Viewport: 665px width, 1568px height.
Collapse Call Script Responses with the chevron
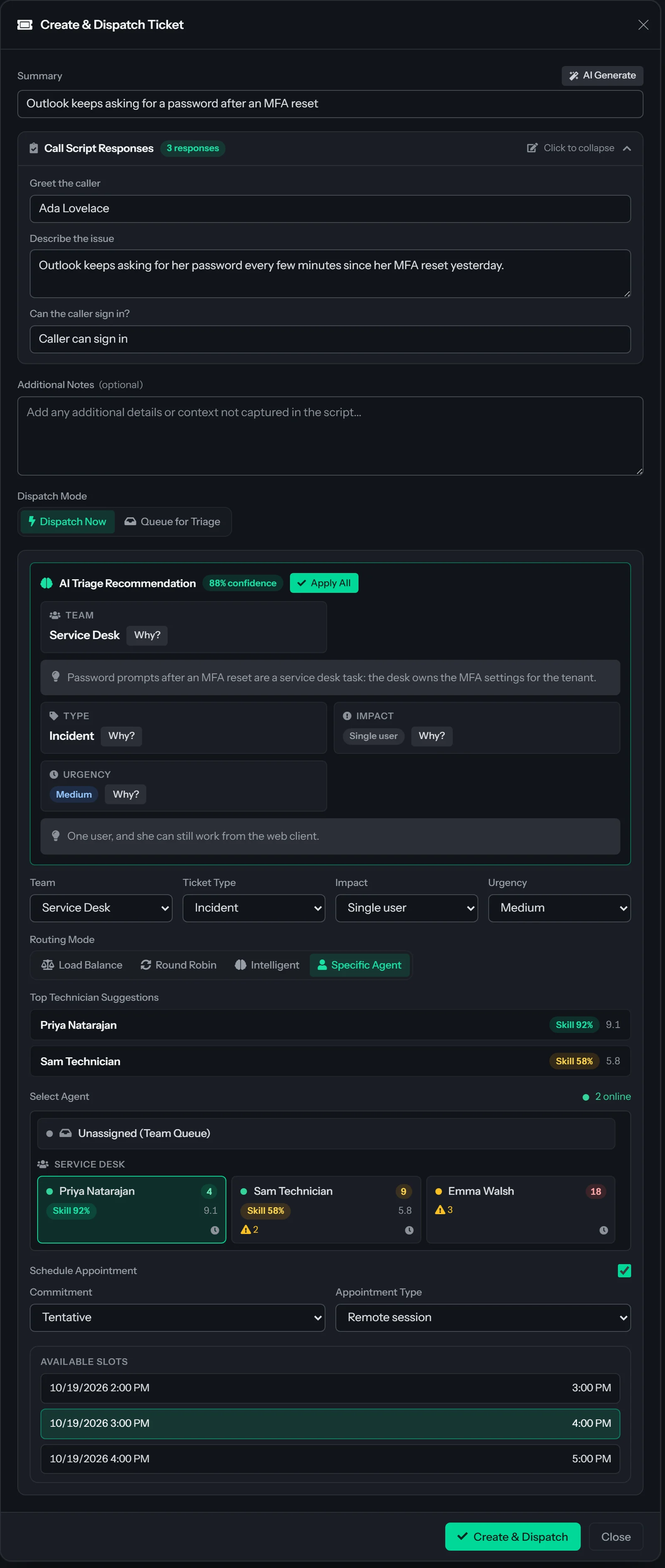[x=627, y=148]
